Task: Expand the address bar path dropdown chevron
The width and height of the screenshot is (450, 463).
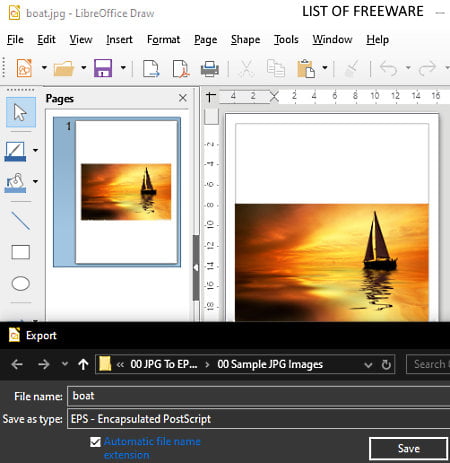Action: click(x=368, y=365)
